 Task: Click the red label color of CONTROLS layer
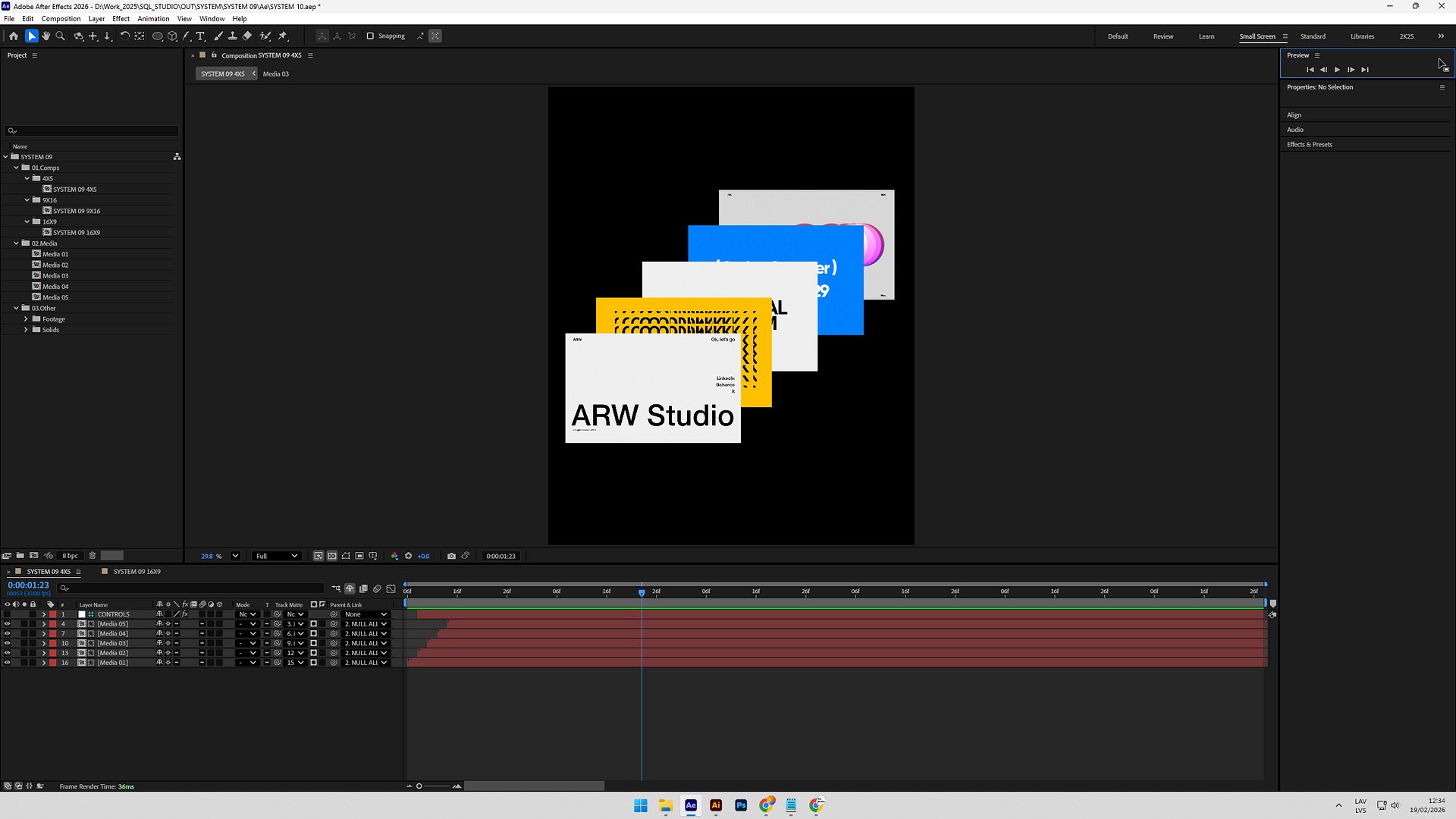(x=53, y=614)
